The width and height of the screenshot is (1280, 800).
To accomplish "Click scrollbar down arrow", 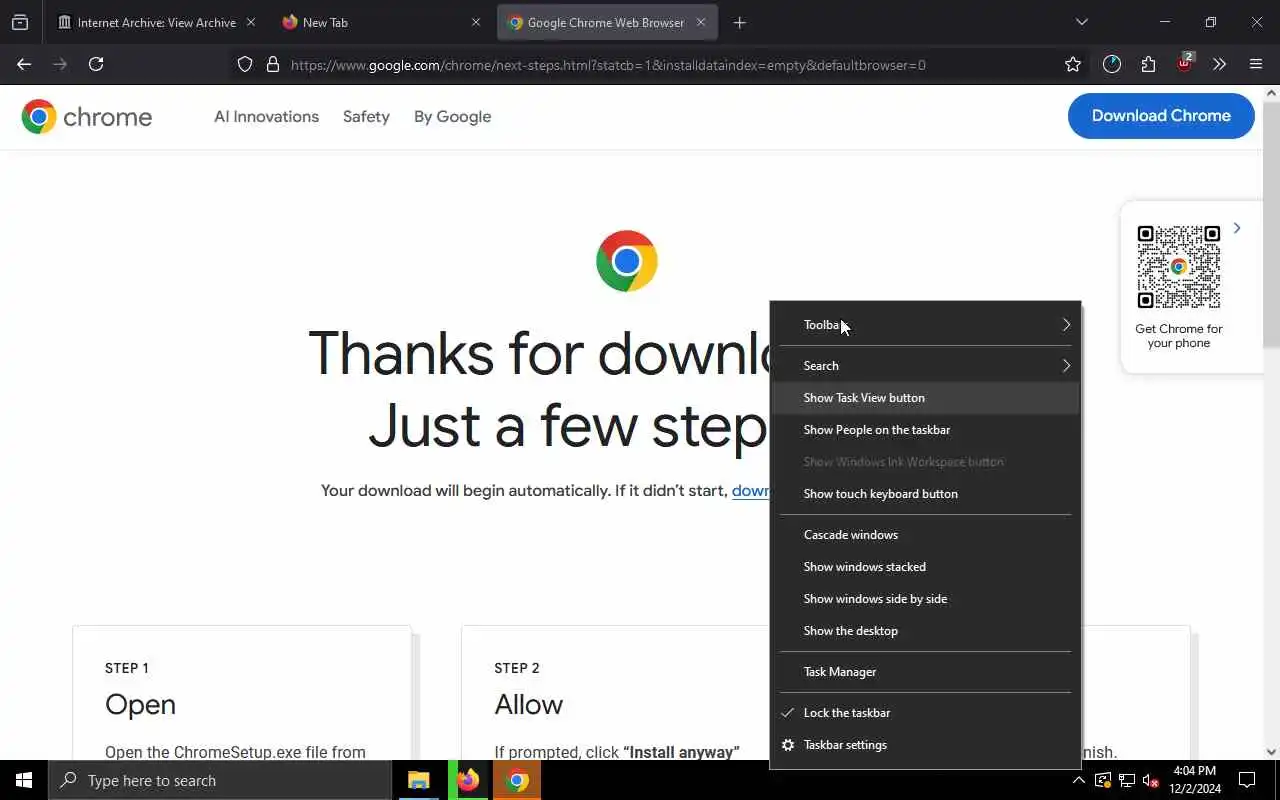I will pyautogui.click(x=1272, y=752).
